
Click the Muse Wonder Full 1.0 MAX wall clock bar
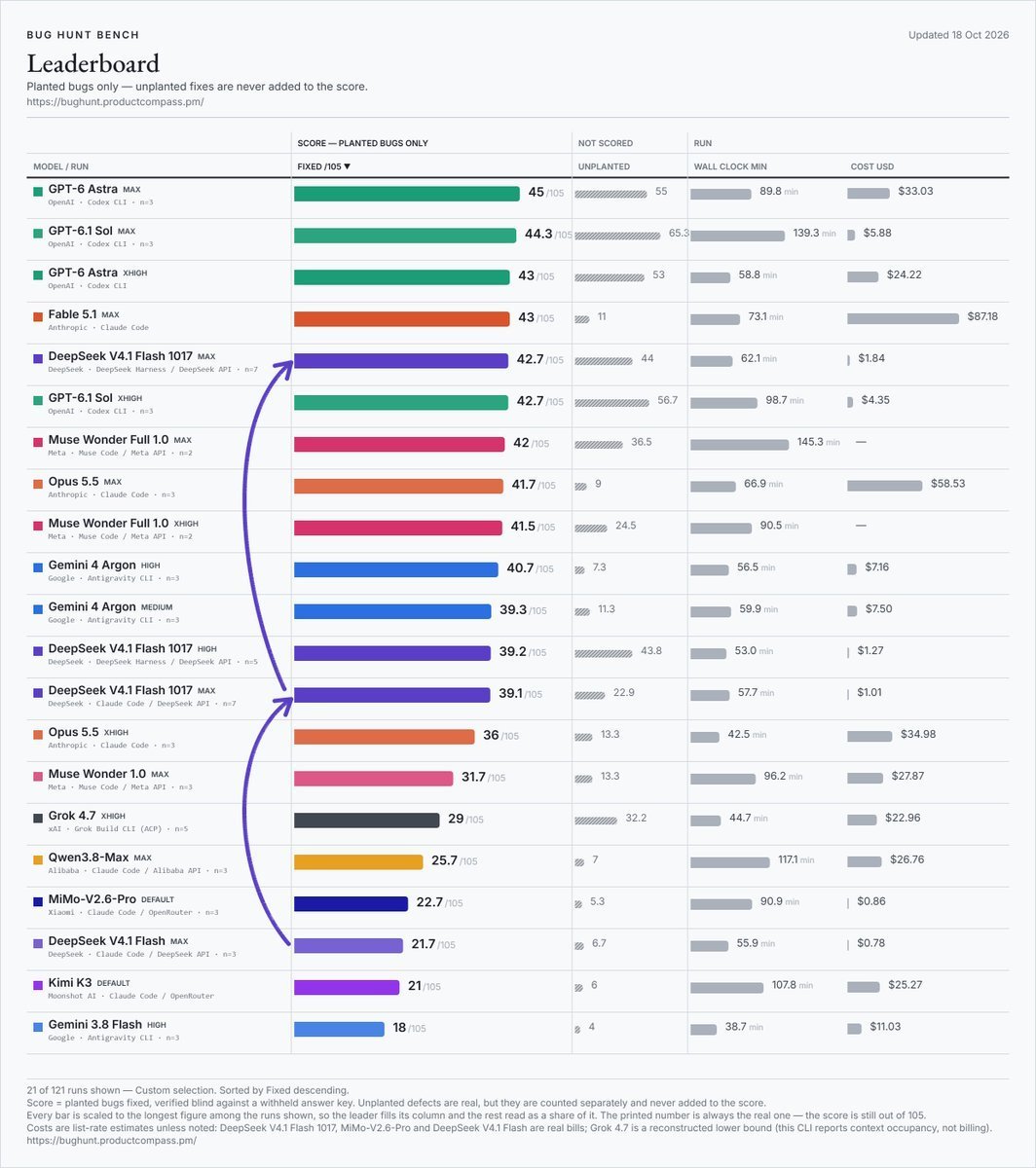click(x=740, y=444)
